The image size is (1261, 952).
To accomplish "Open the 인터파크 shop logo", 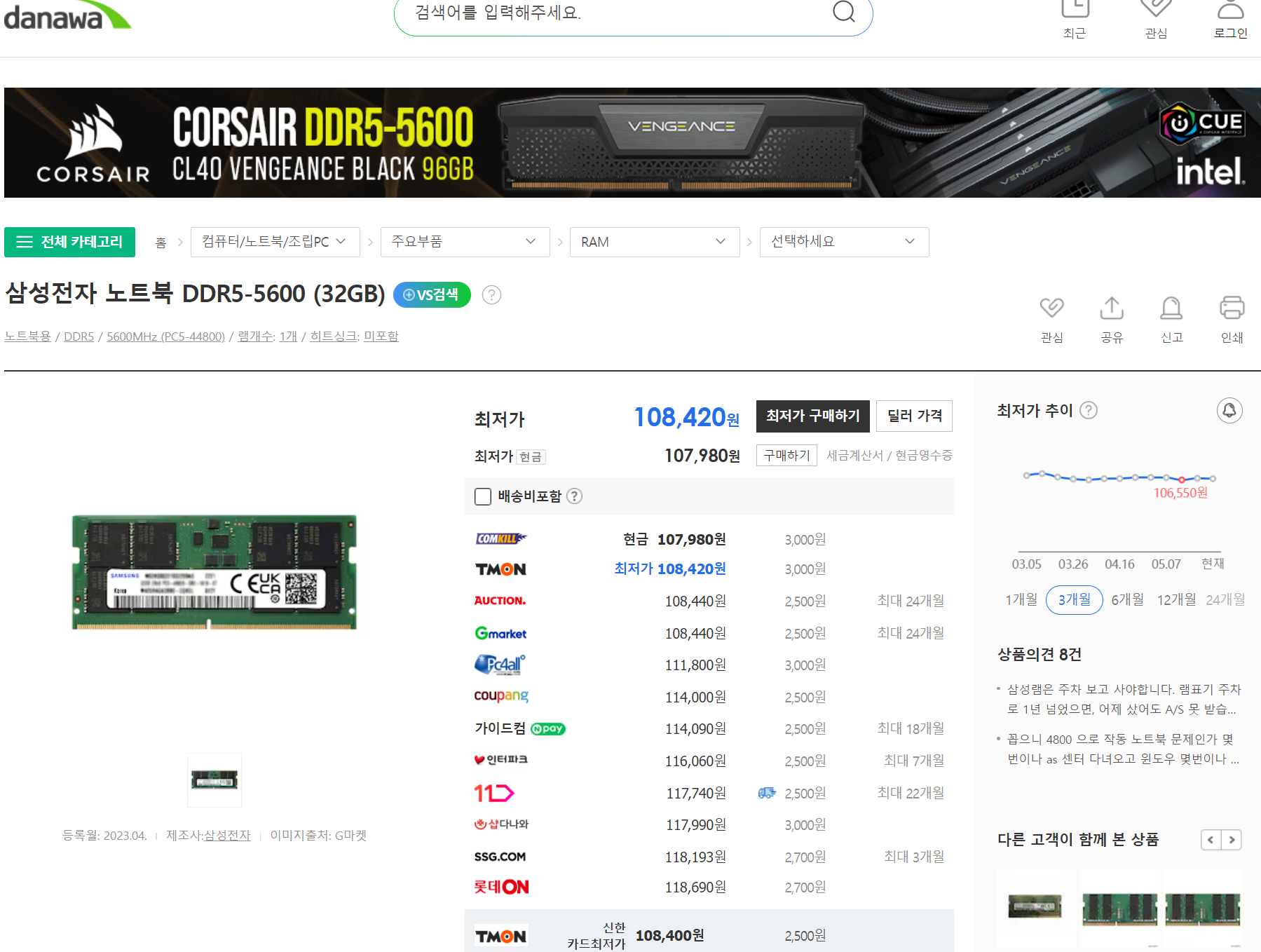I will pos(500,760).
